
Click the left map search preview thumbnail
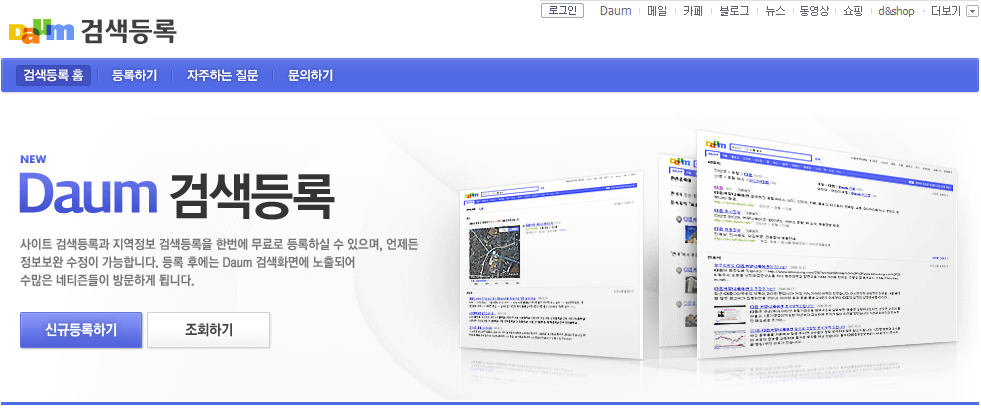coord(551,264)
